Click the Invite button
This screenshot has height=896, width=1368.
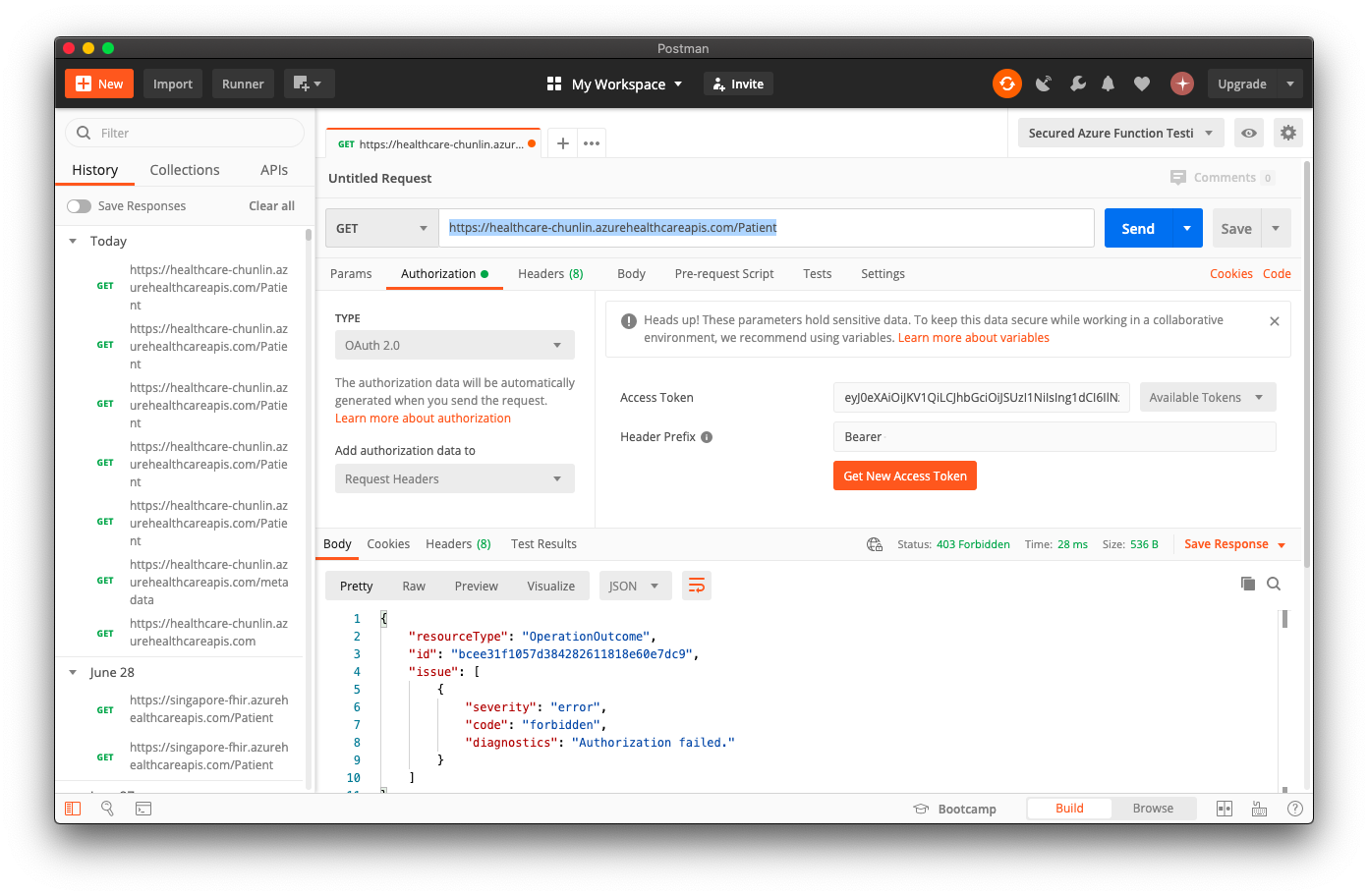pos(738,84)
